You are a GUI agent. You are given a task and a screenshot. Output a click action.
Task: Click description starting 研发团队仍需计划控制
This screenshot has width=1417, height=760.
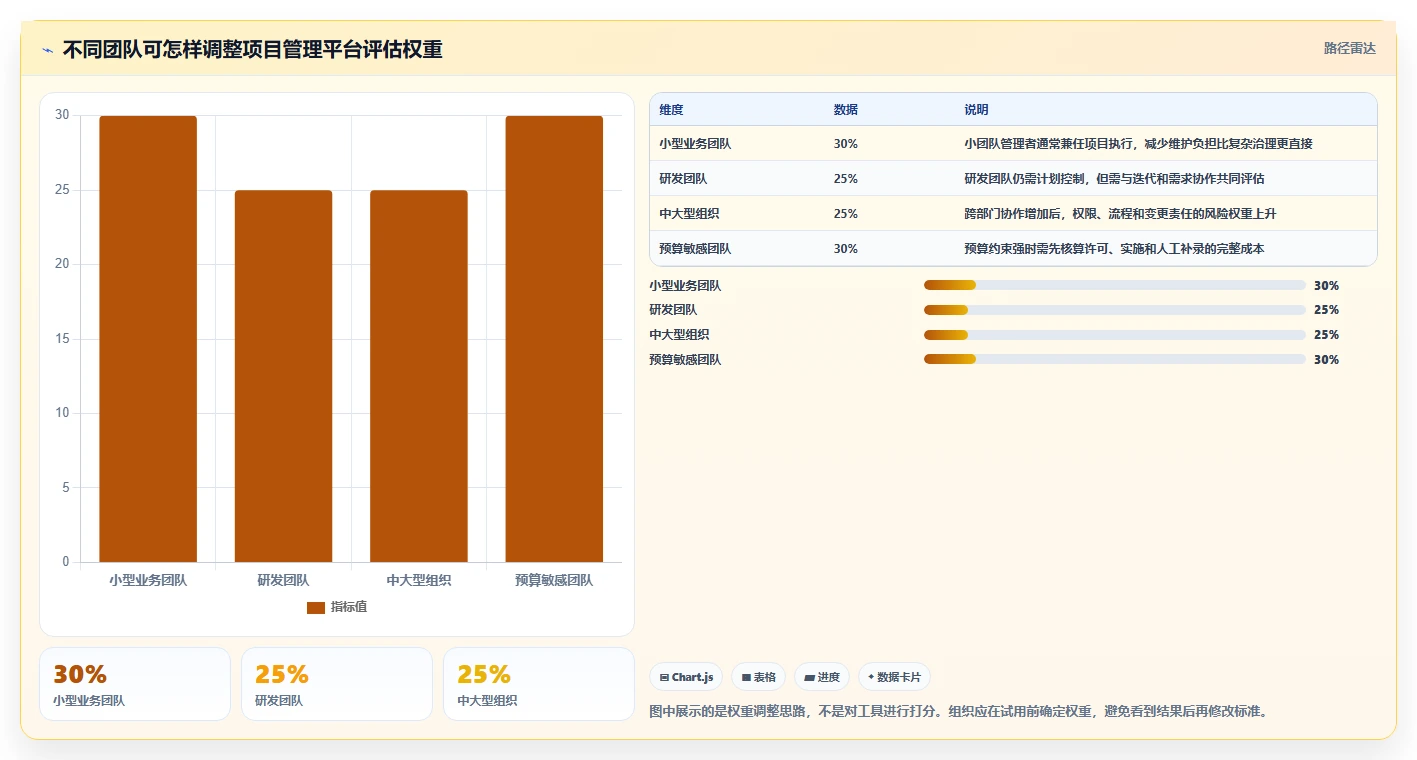tap(1116, 178)
